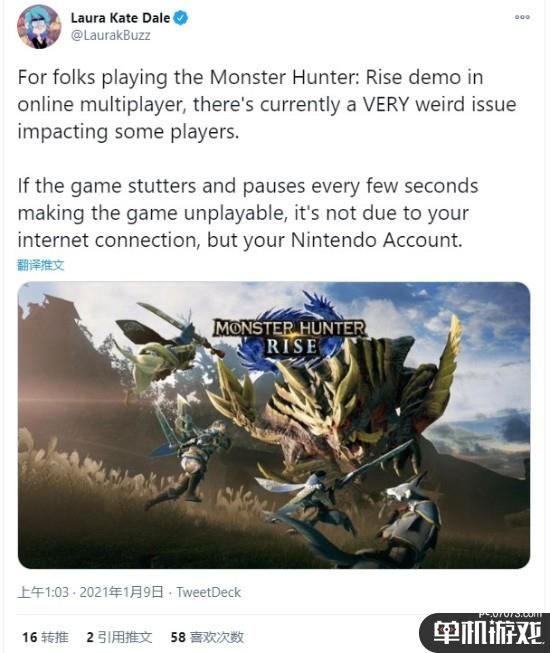Click the 翻译推文 translate tweet link
Viewport: 550px width, 653px height.
pos(40,265)
